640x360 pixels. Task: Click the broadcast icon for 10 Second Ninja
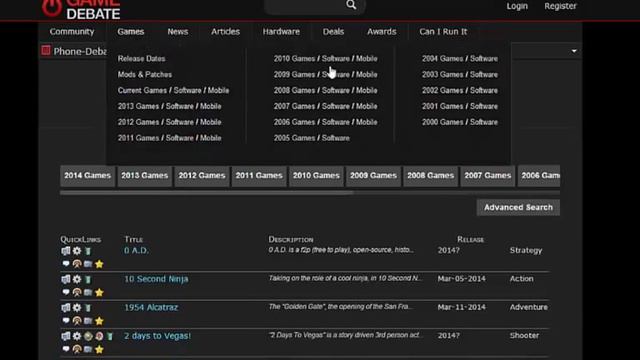click(77, 292)
